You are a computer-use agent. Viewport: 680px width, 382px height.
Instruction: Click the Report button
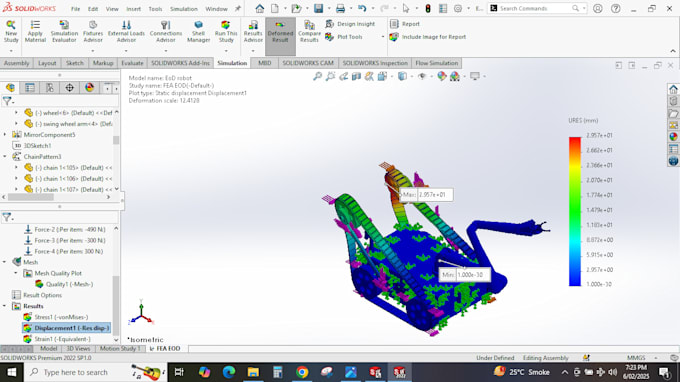pyautogui.click(x=405, y=24)
